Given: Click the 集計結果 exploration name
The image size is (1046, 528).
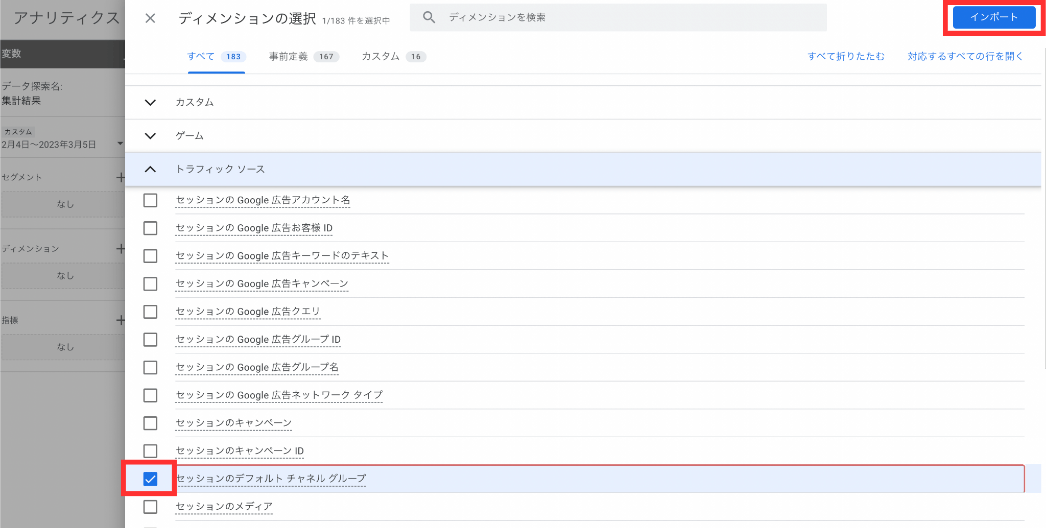Looking at the screenshot, I should 21,100.
